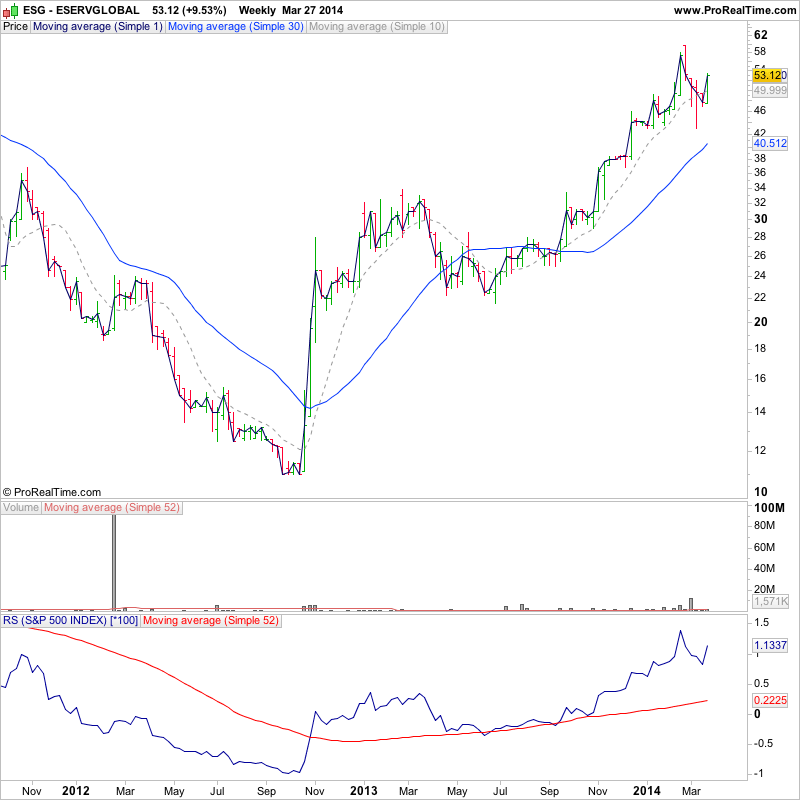Click the tall volume spike bar

(114, 562)
